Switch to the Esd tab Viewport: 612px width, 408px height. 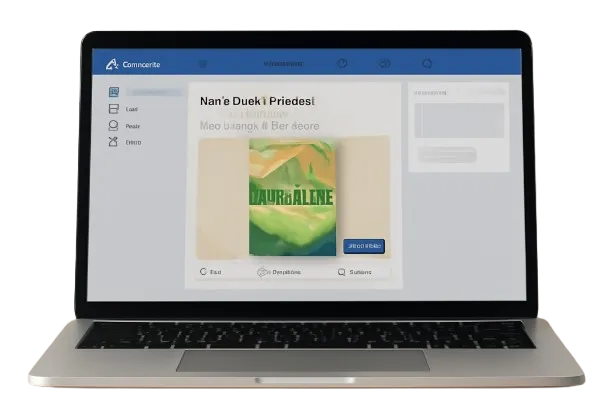pyautogui.click(x=216, y=272)
